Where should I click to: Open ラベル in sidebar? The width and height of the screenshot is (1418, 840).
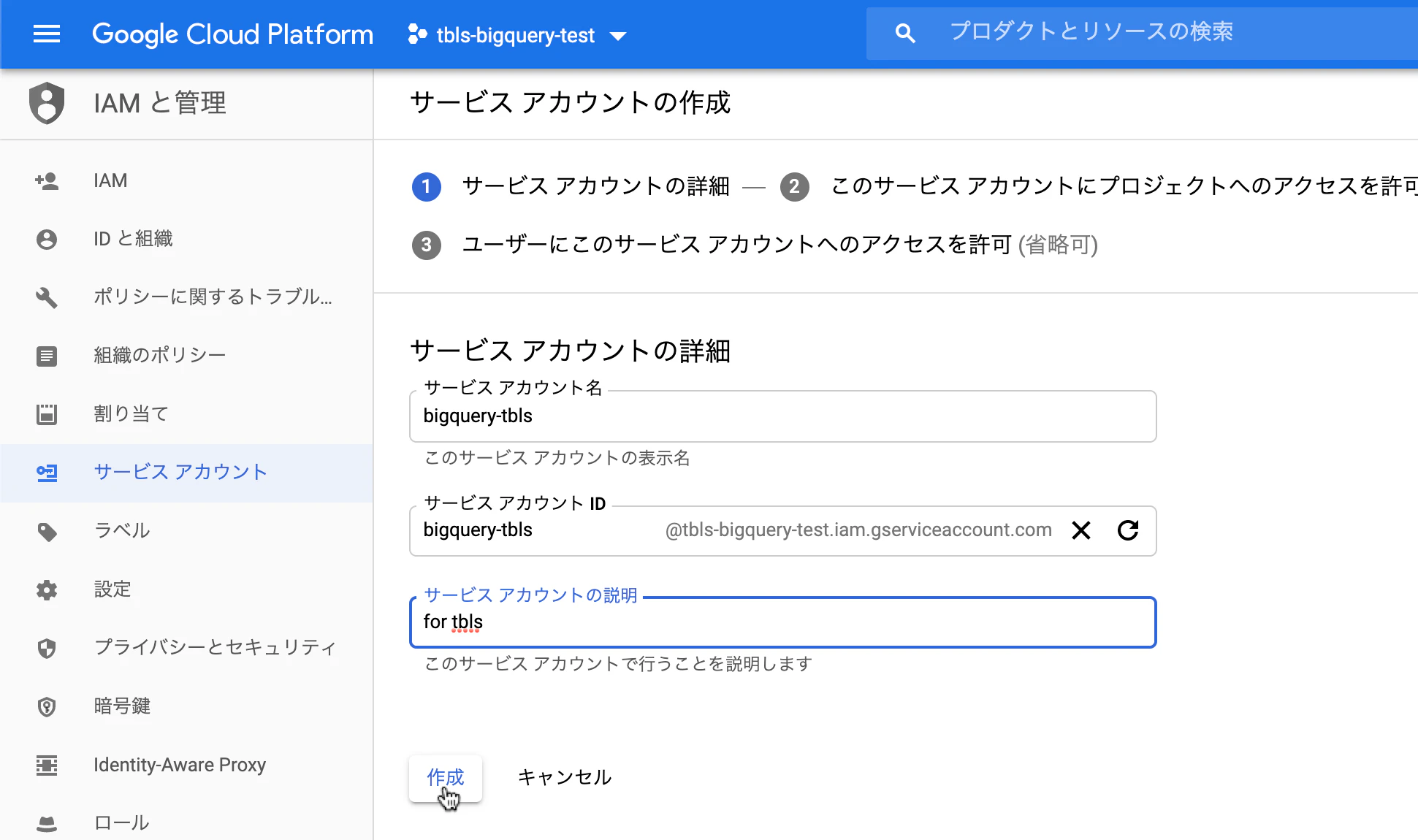point(187,531)
